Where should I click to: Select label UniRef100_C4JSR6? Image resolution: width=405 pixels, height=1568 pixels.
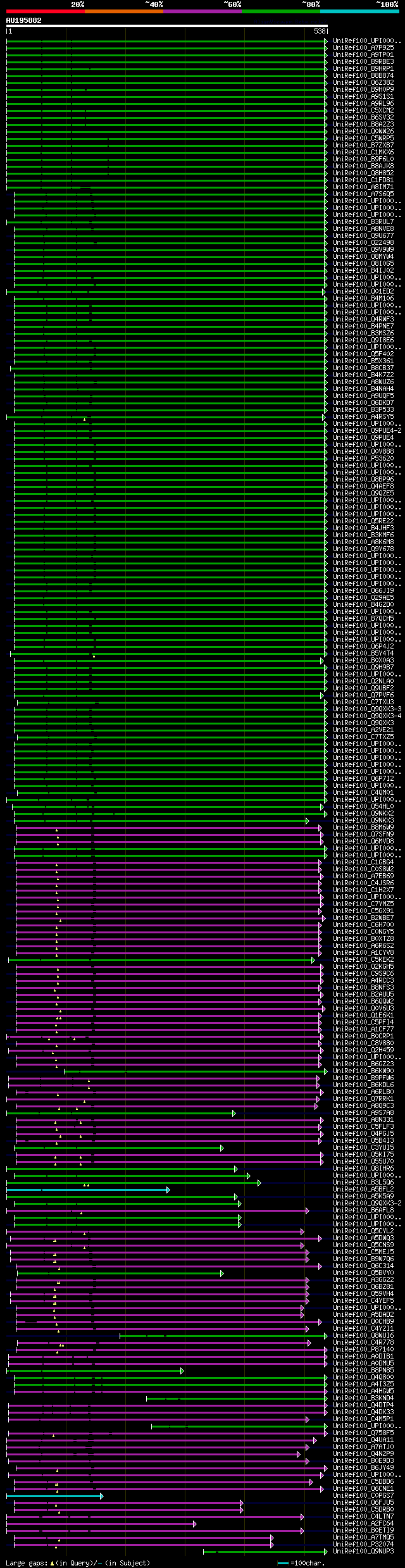coord(363,883)
